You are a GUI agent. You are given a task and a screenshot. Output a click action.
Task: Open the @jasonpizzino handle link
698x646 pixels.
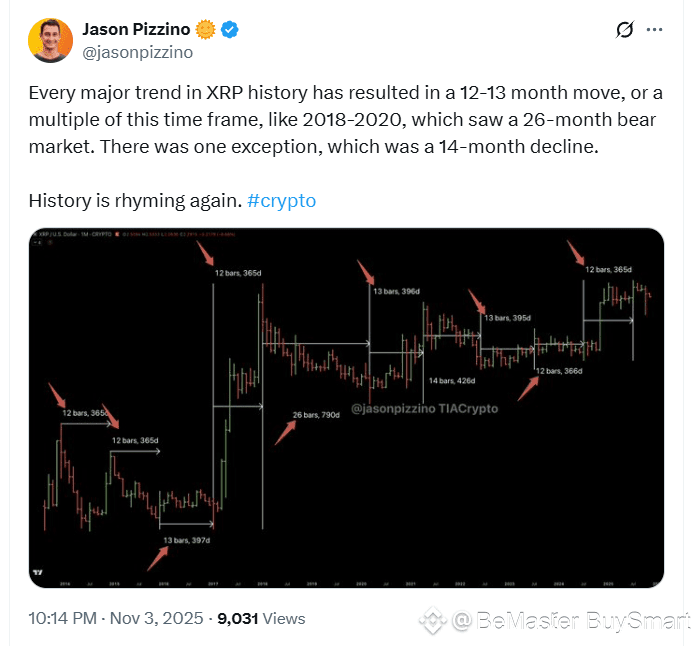click(x=138, y=52)
